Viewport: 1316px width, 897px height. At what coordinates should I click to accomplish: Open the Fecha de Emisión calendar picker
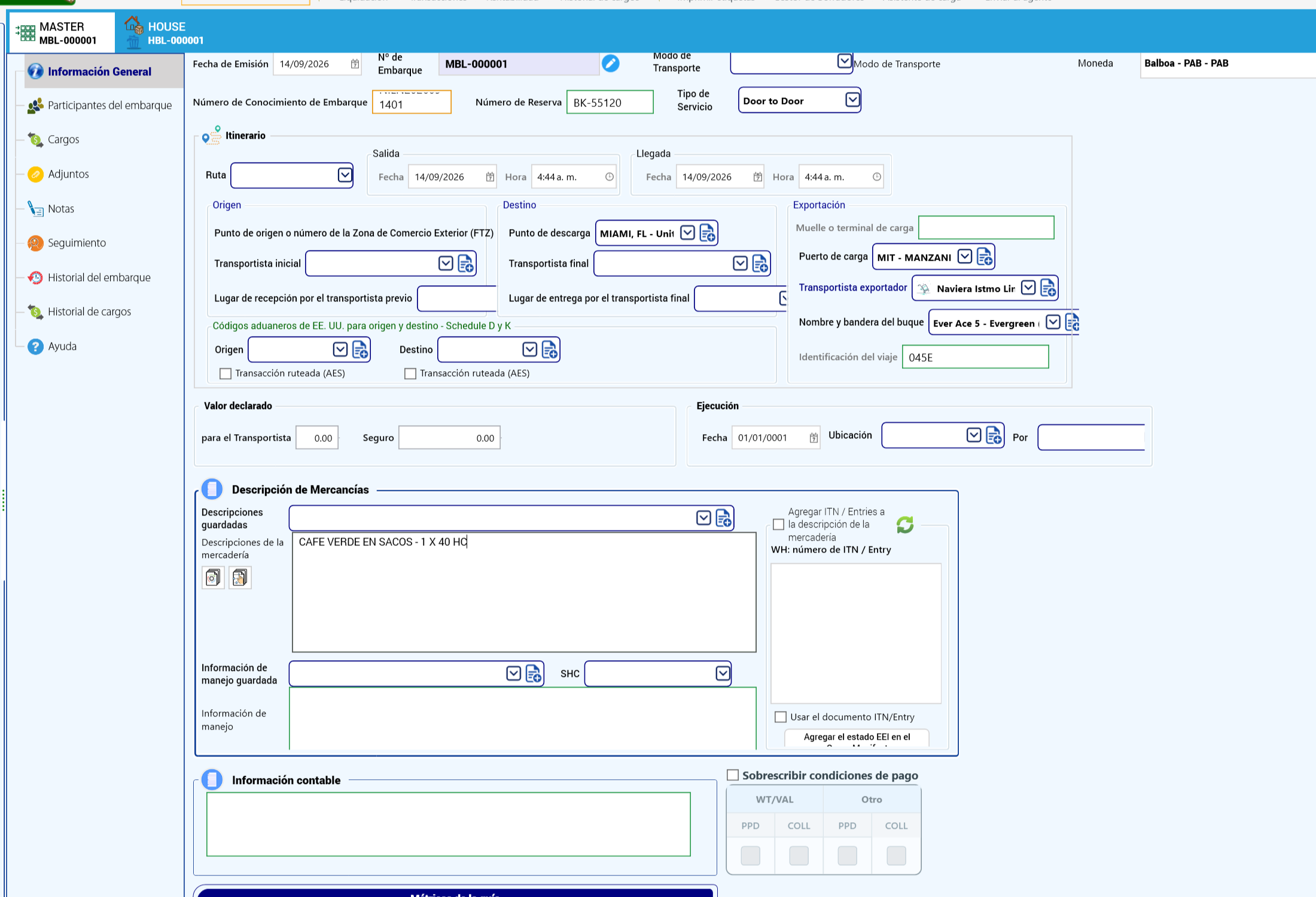tap(355, 64)
